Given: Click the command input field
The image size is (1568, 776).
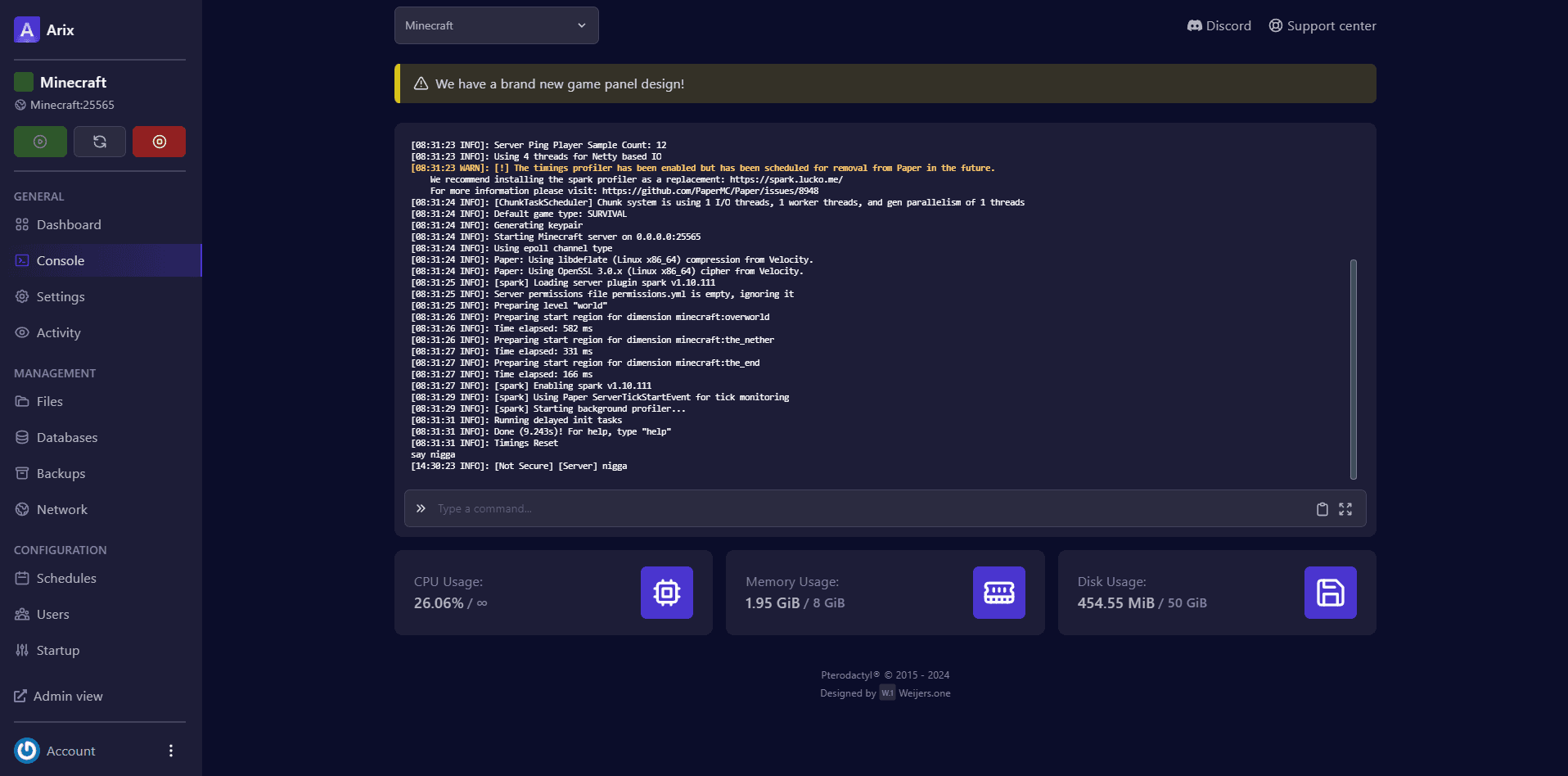Looking at the screenshot, I should coord(737,508).
